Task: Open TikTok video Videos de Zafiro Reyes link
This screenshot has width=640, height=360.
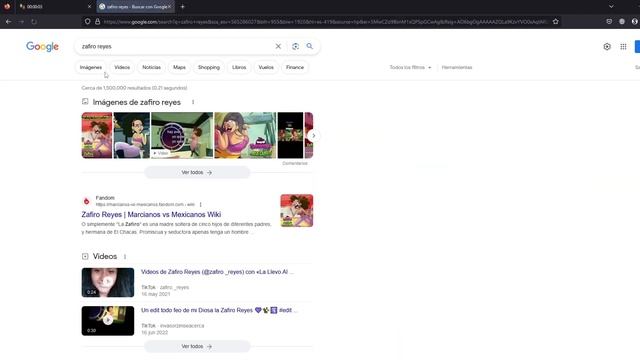Action: [217, 272]
